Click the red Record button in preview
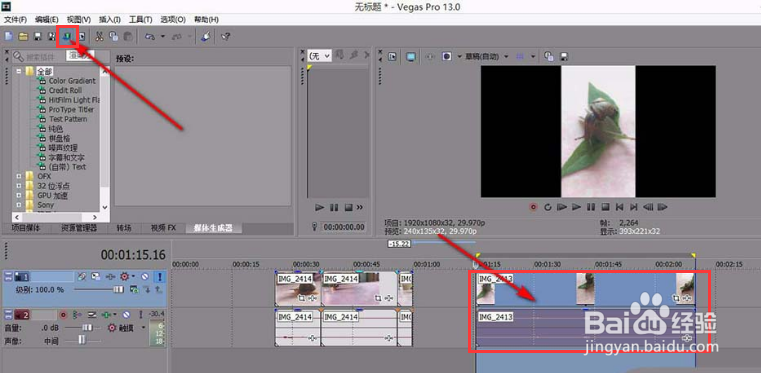This screenshot has width=761, height=373. [x=533, y=207]
